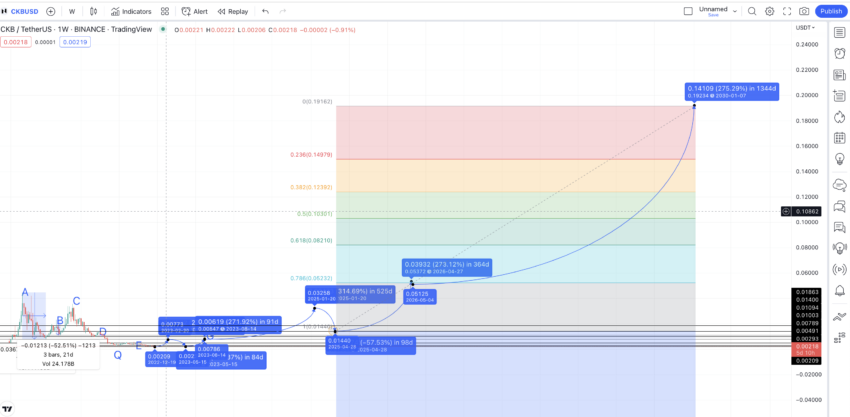Viewport: 850px width, 417px height.
Task: Open quick search magnifier icon
Action: pos(752,11)
